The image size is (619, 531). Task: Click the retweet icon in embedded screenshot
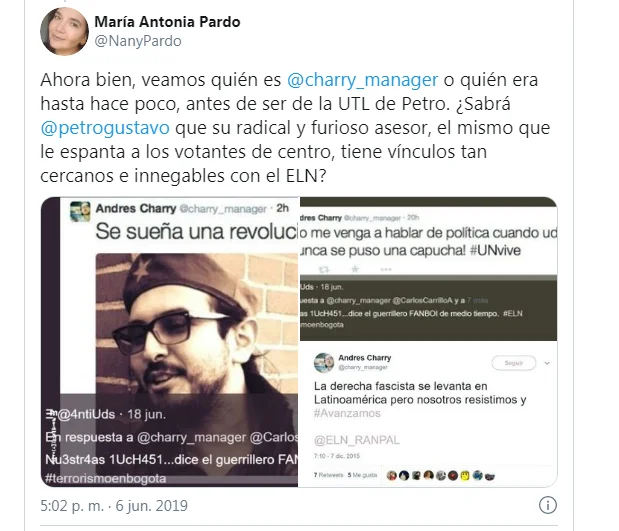point(324,270)
